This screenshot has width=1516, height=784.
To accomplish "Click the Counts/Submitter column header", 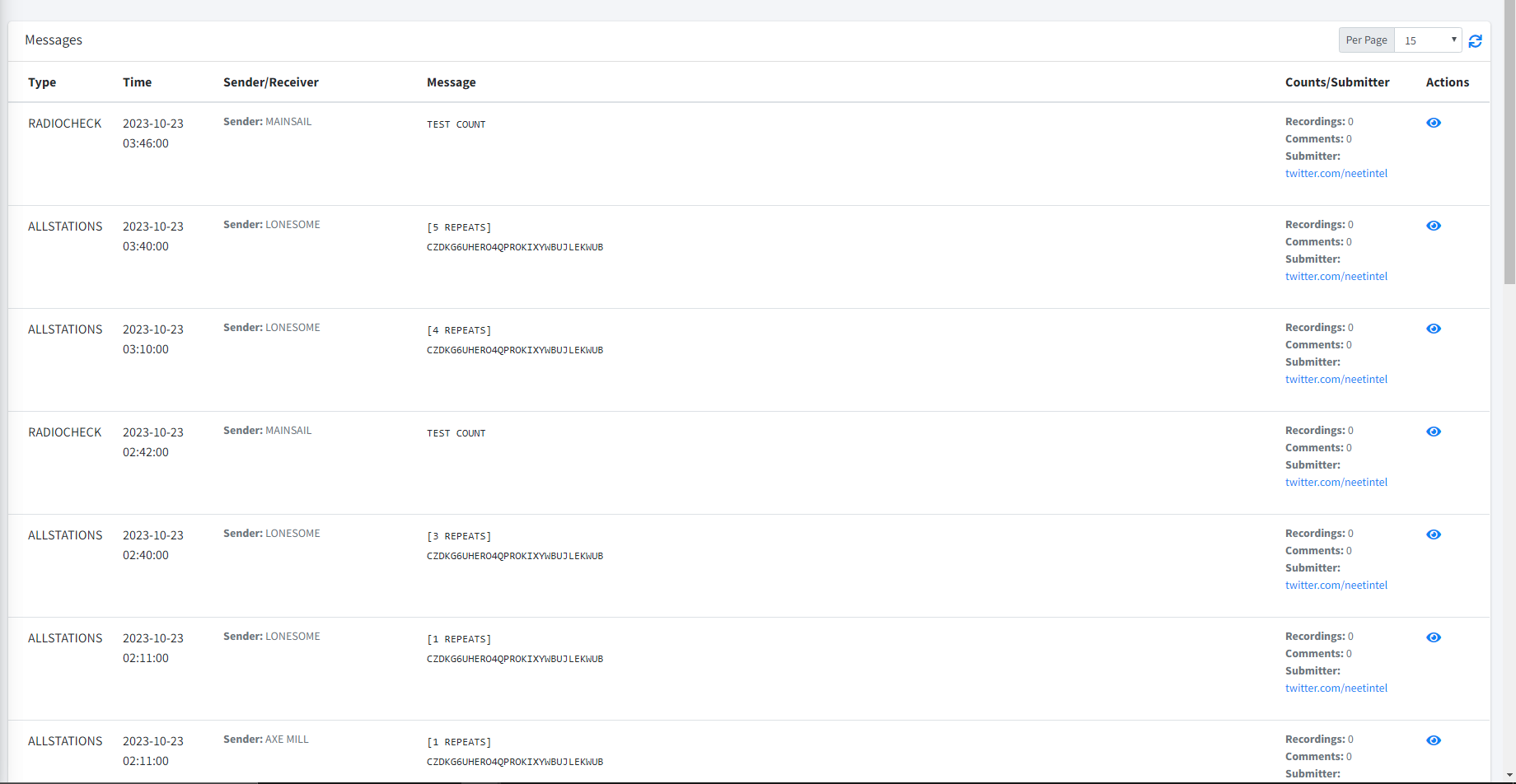I will tap(1337, 82).
